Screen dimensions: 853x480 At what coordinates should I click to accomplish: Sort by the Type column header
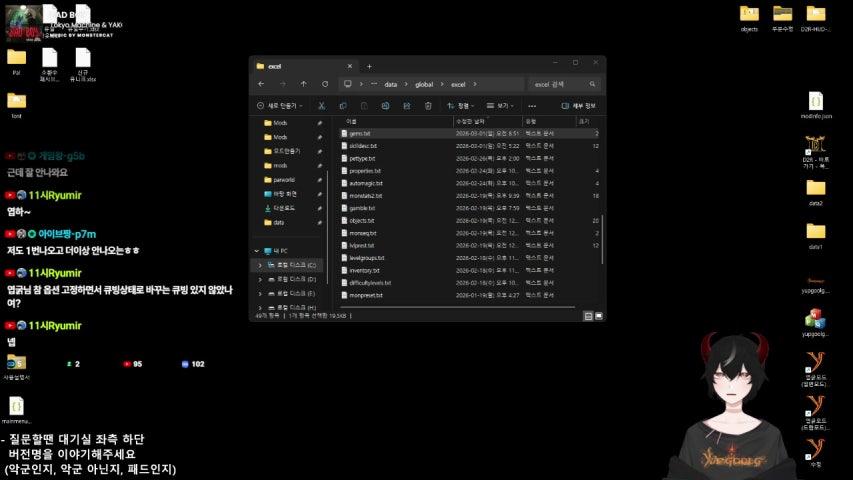coord(549,121)
